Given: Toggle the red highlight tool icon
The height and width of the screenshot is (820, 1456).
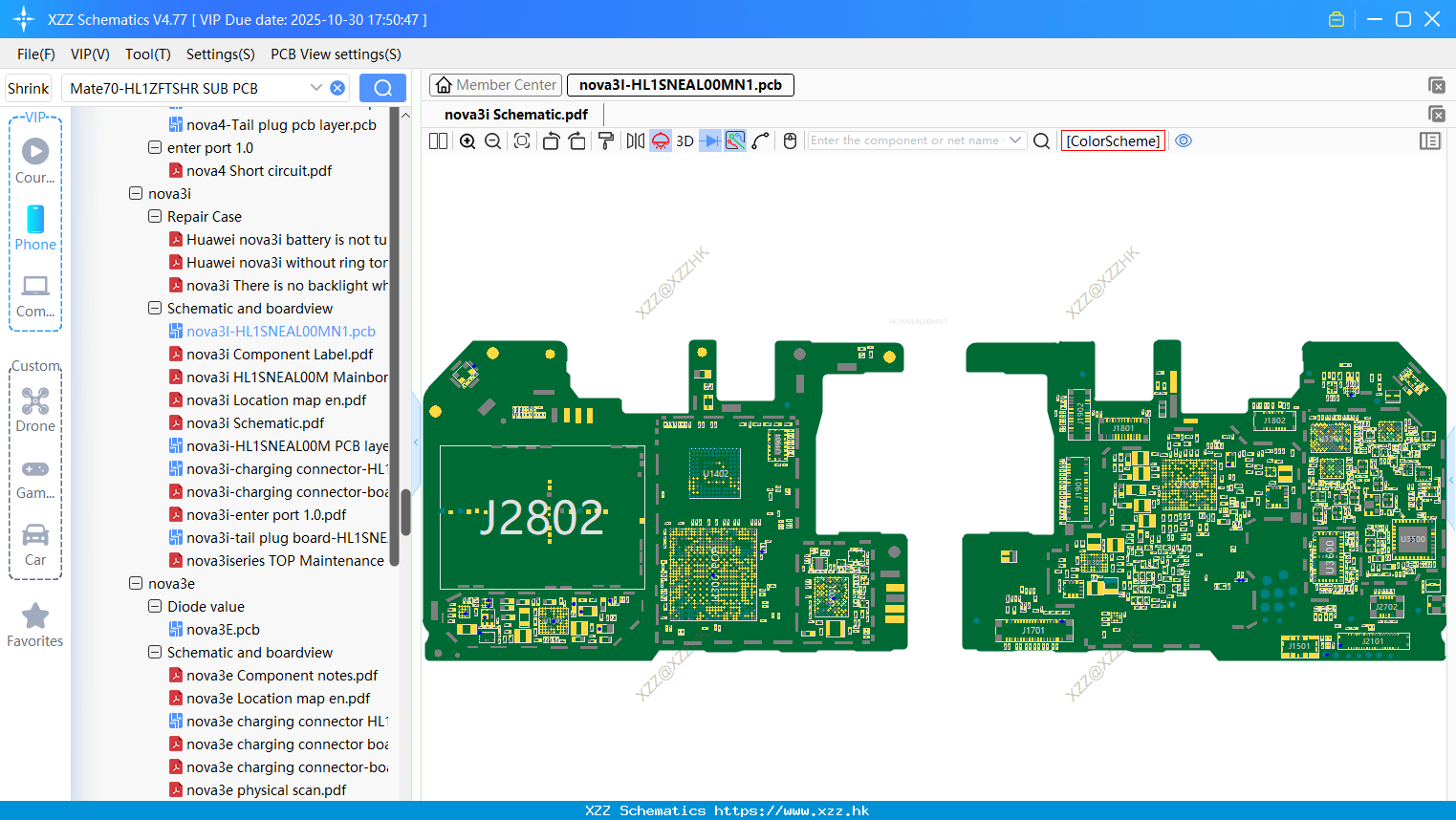Looking at the screenshot, I should click(x=661, y=140).
